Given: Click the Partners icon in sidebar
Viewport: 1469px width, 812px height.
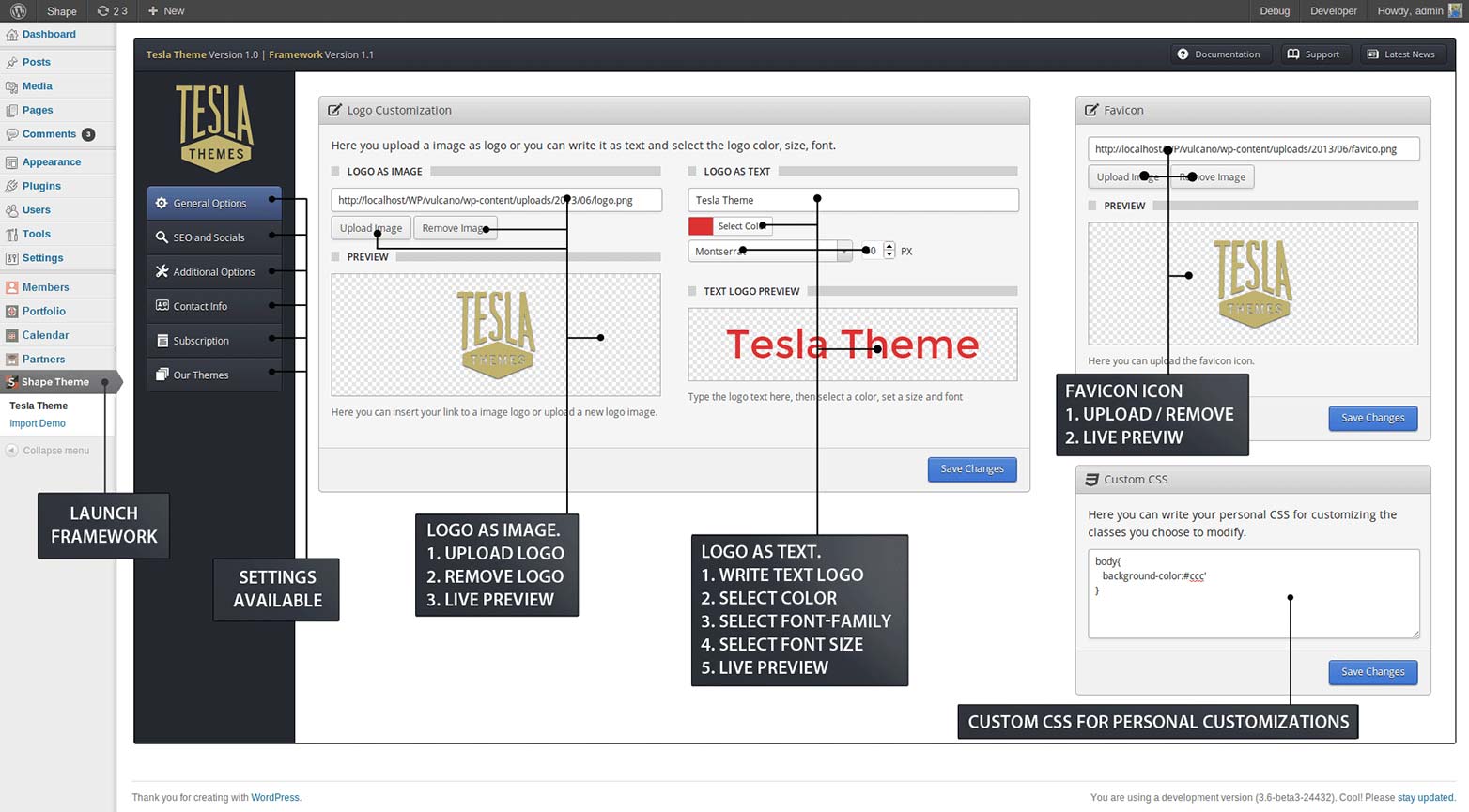Looking at the screenshot, I should coord(11,360).
